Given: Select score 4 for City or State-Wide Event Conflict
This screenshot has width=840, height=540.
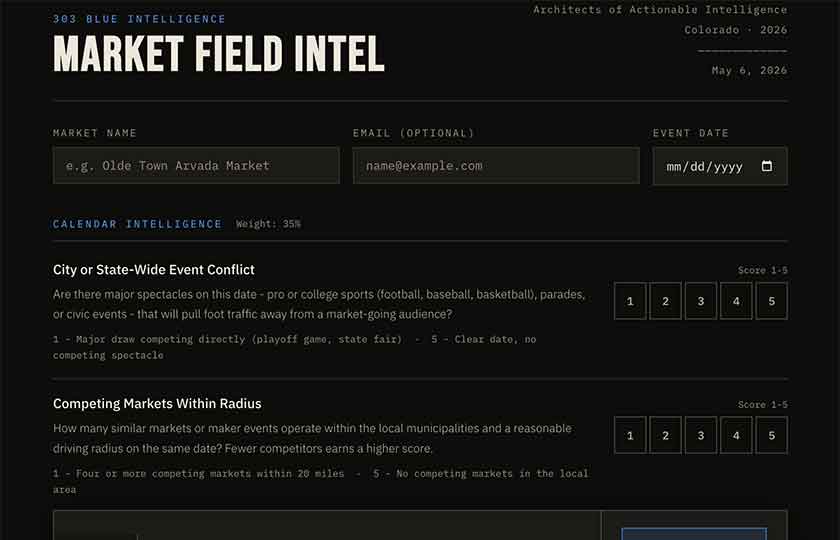Looking at the screenshot, I should click(x=736, y=301).
